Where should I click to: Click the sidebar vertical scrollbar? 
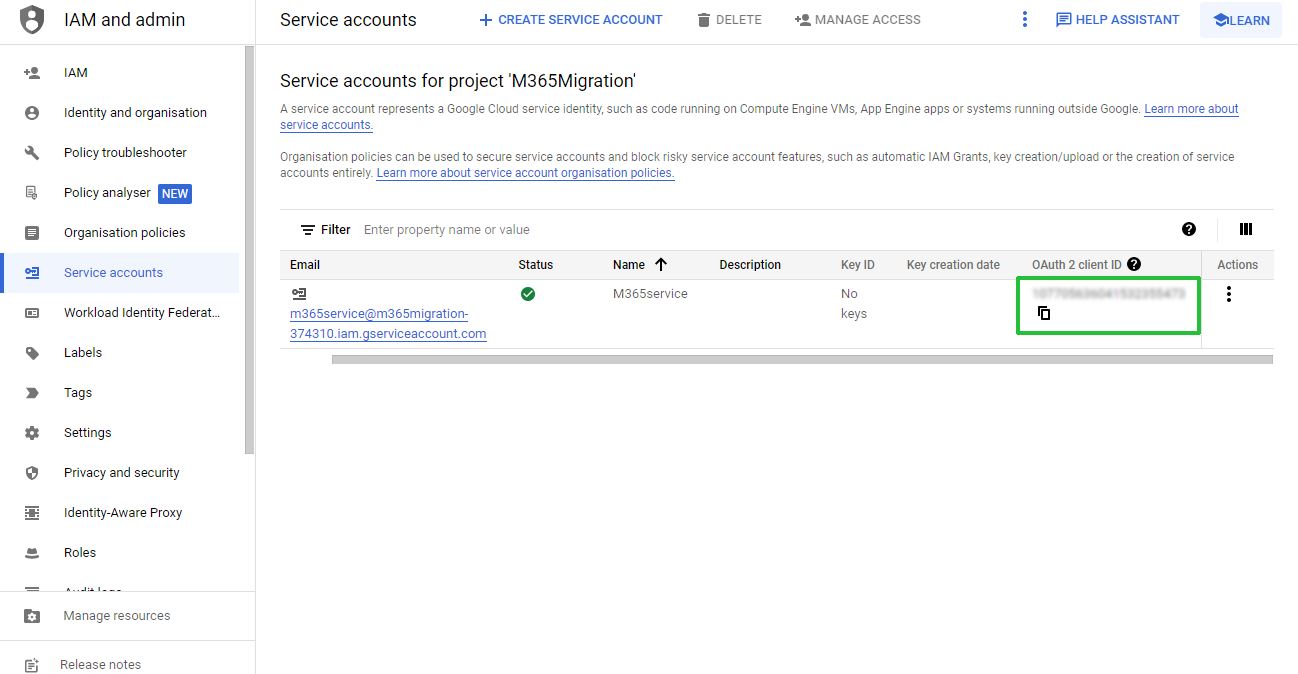(250, 250)
